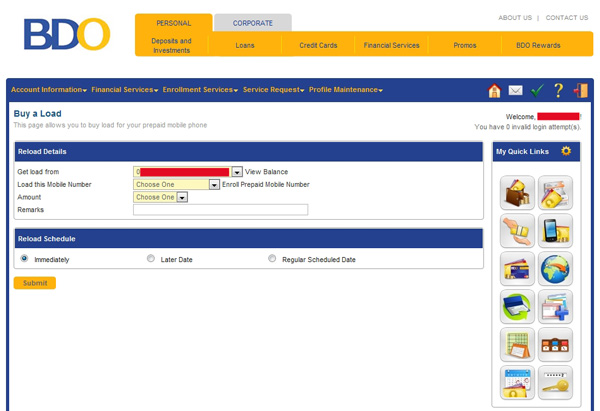
Task: Expand the Service Request menu
Action: (274, 90)
